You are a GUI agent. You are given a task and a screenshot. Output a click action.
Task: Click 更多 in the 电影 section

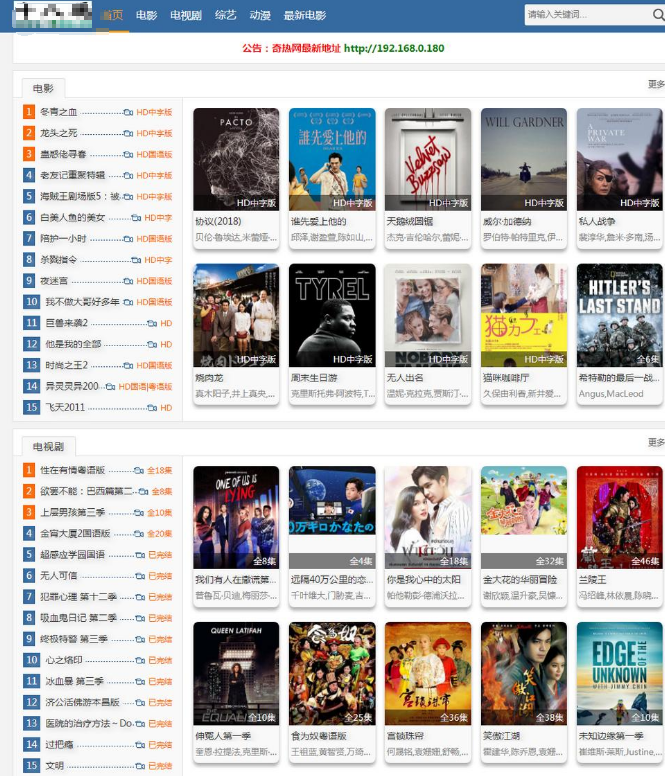click(x=657, y=84)
